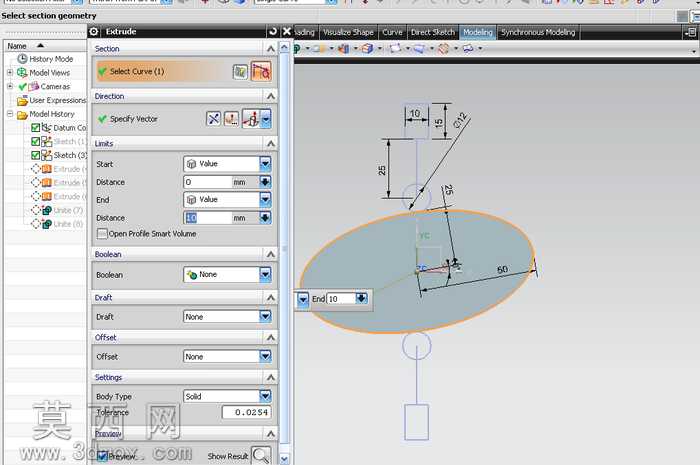Click the on-screen End value box
Viewport: 700px width, 465px height.
[x=341, y=299]
